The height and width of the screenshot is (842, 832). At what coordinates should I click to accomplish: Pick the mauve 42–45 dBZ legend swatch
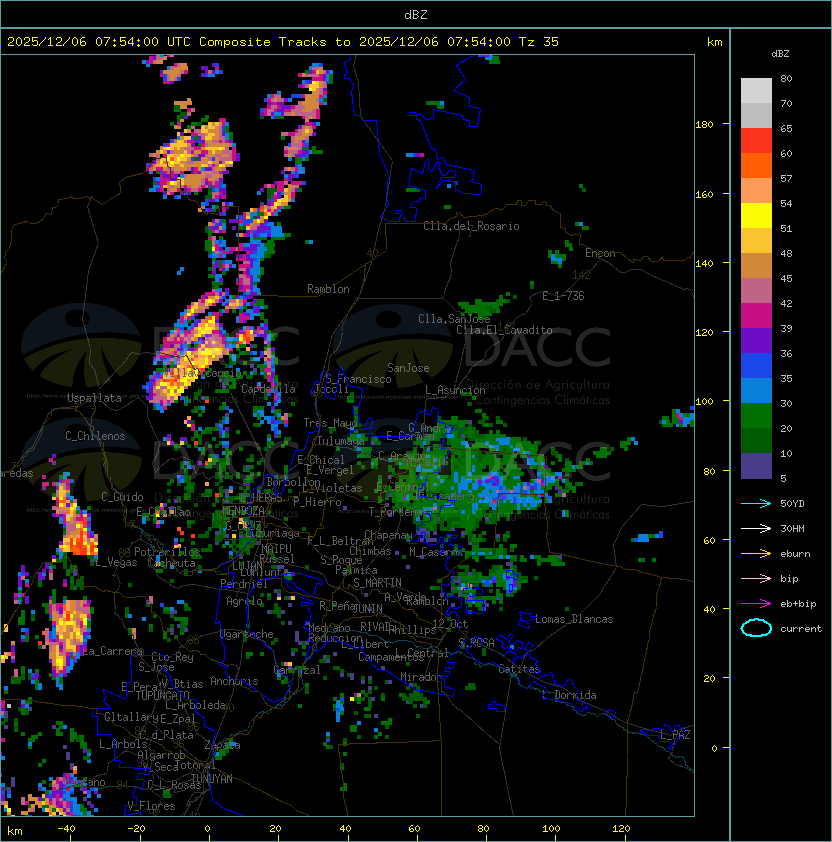[x=756, y=291]
